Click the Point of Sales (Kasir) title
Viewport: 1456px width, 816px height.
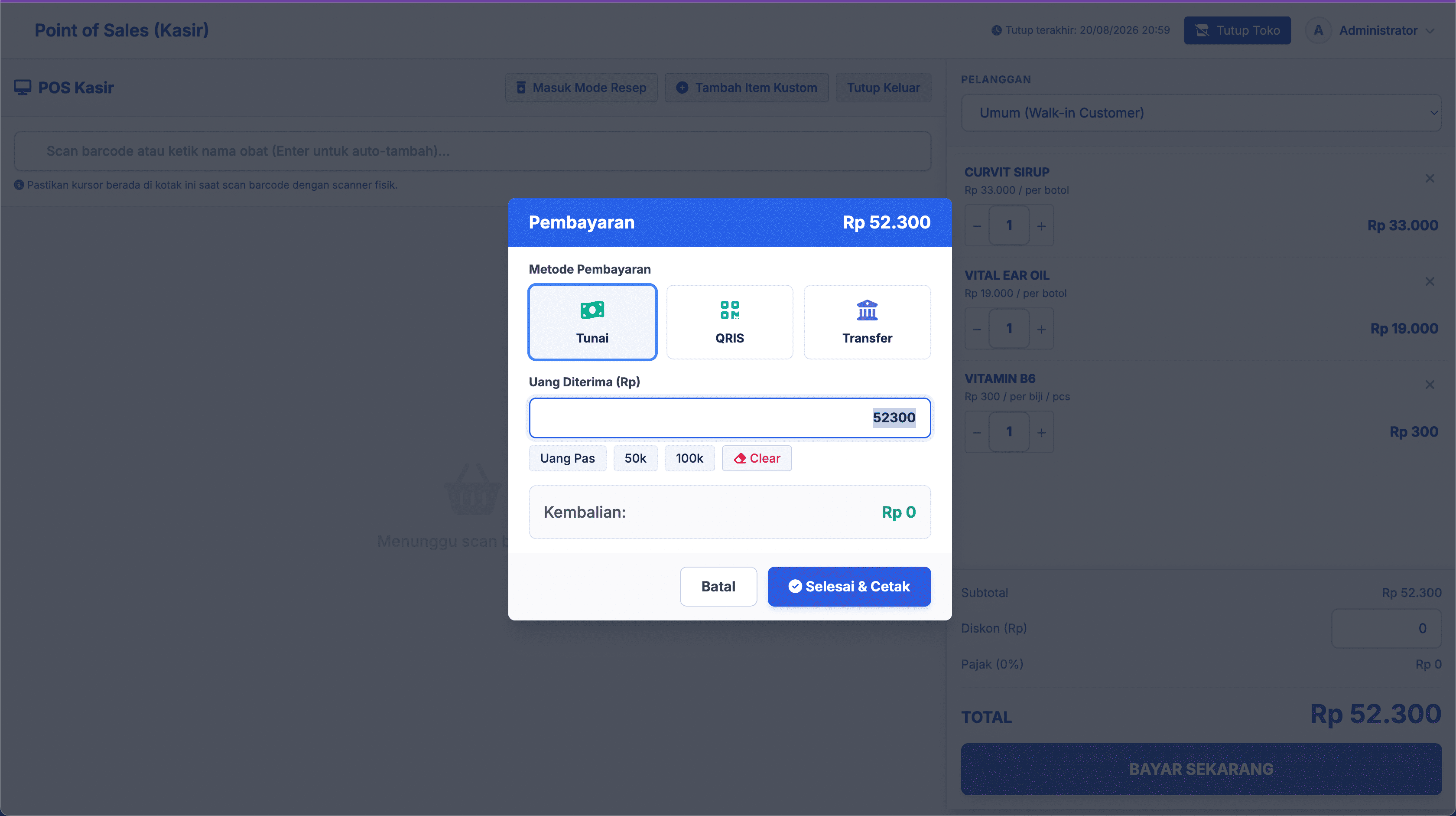tap(121, 30)
